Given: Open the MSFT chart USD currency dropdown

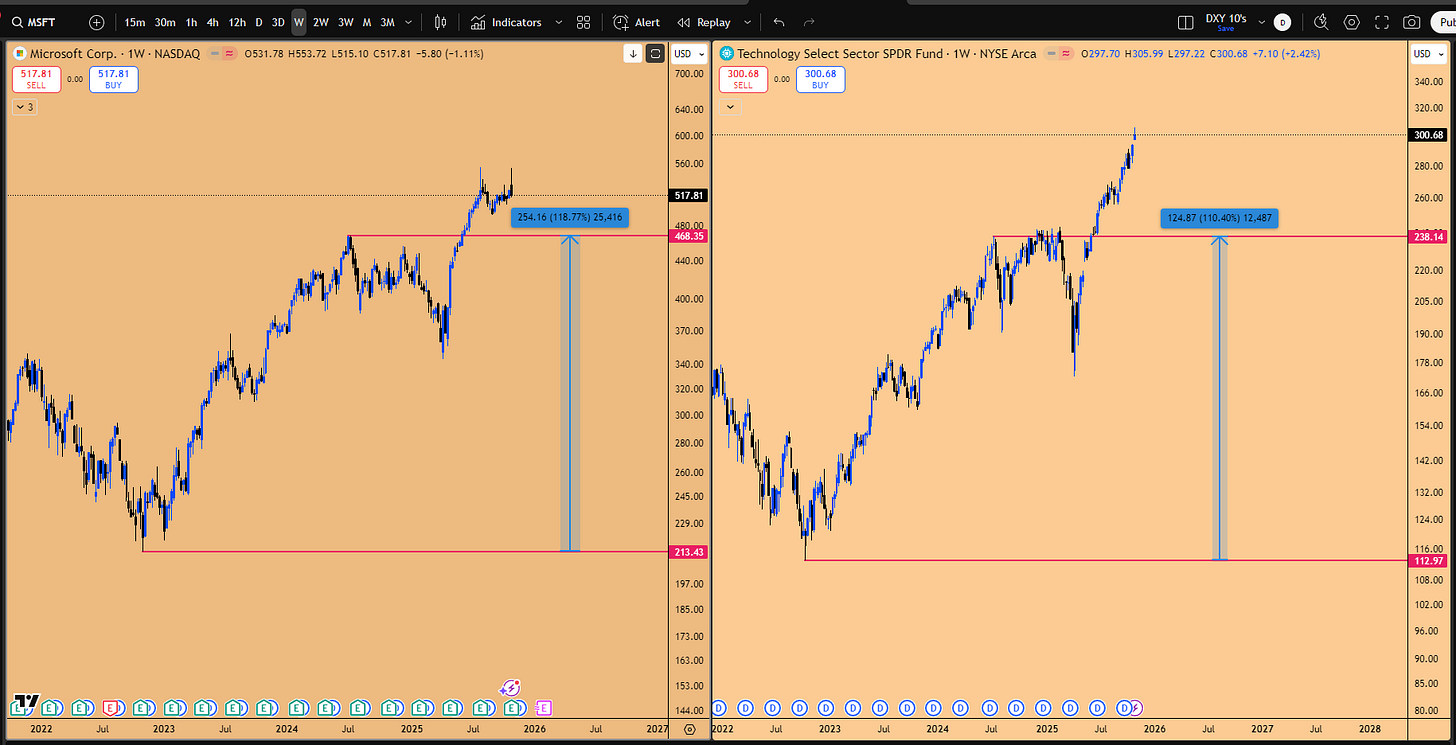Looking at the screenshot, I should [x=689, y=54].
